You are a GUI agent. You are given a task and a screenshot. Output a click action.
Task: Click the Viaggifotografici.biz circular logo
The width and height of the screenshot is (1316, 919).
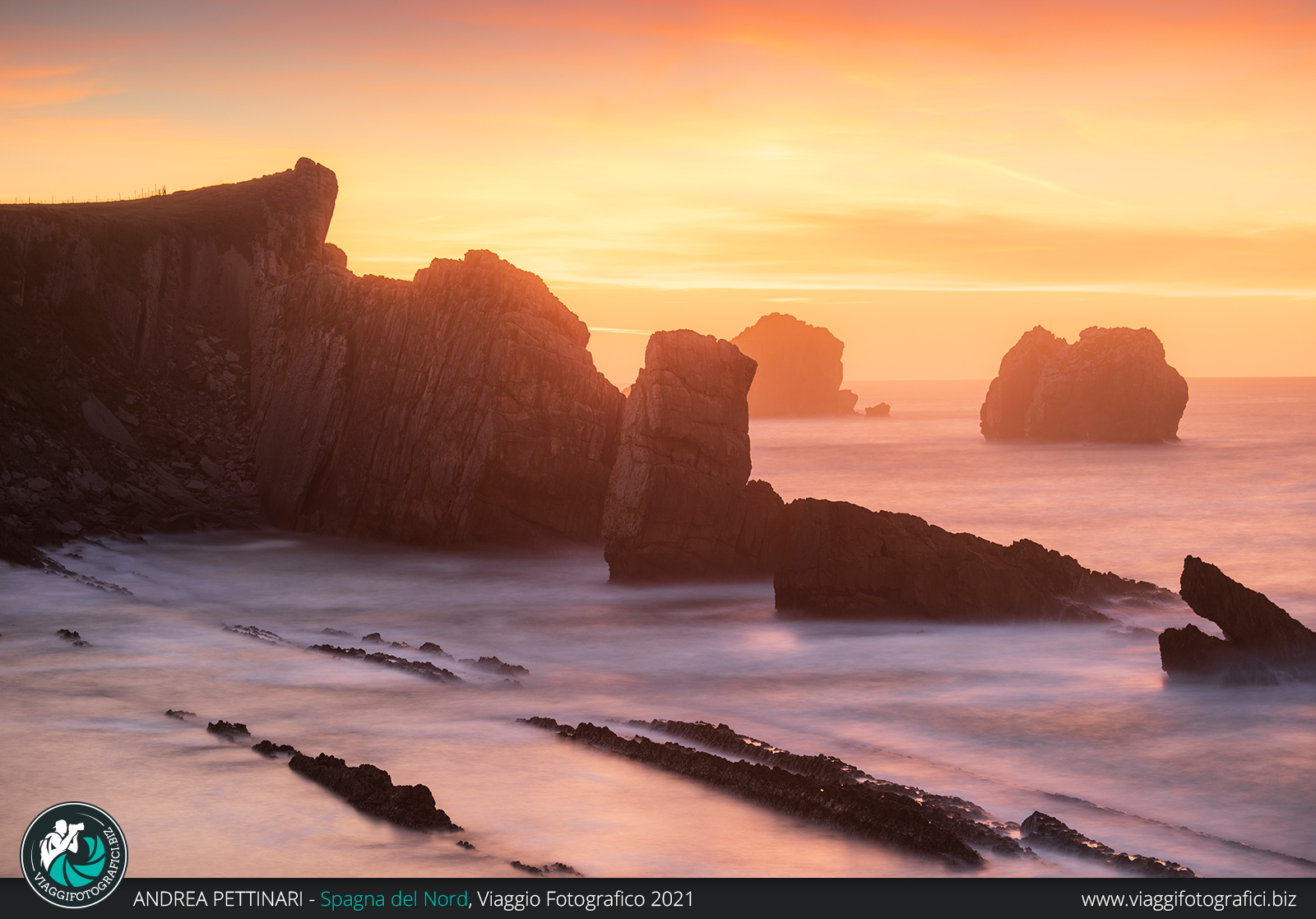tap(74, 855)
